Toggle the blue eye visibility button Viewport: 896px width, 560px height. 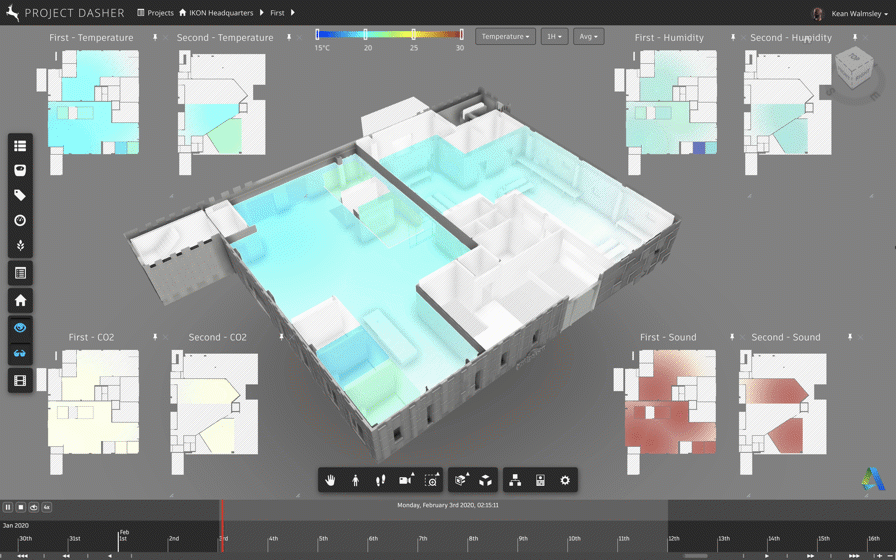coord(20,327)
